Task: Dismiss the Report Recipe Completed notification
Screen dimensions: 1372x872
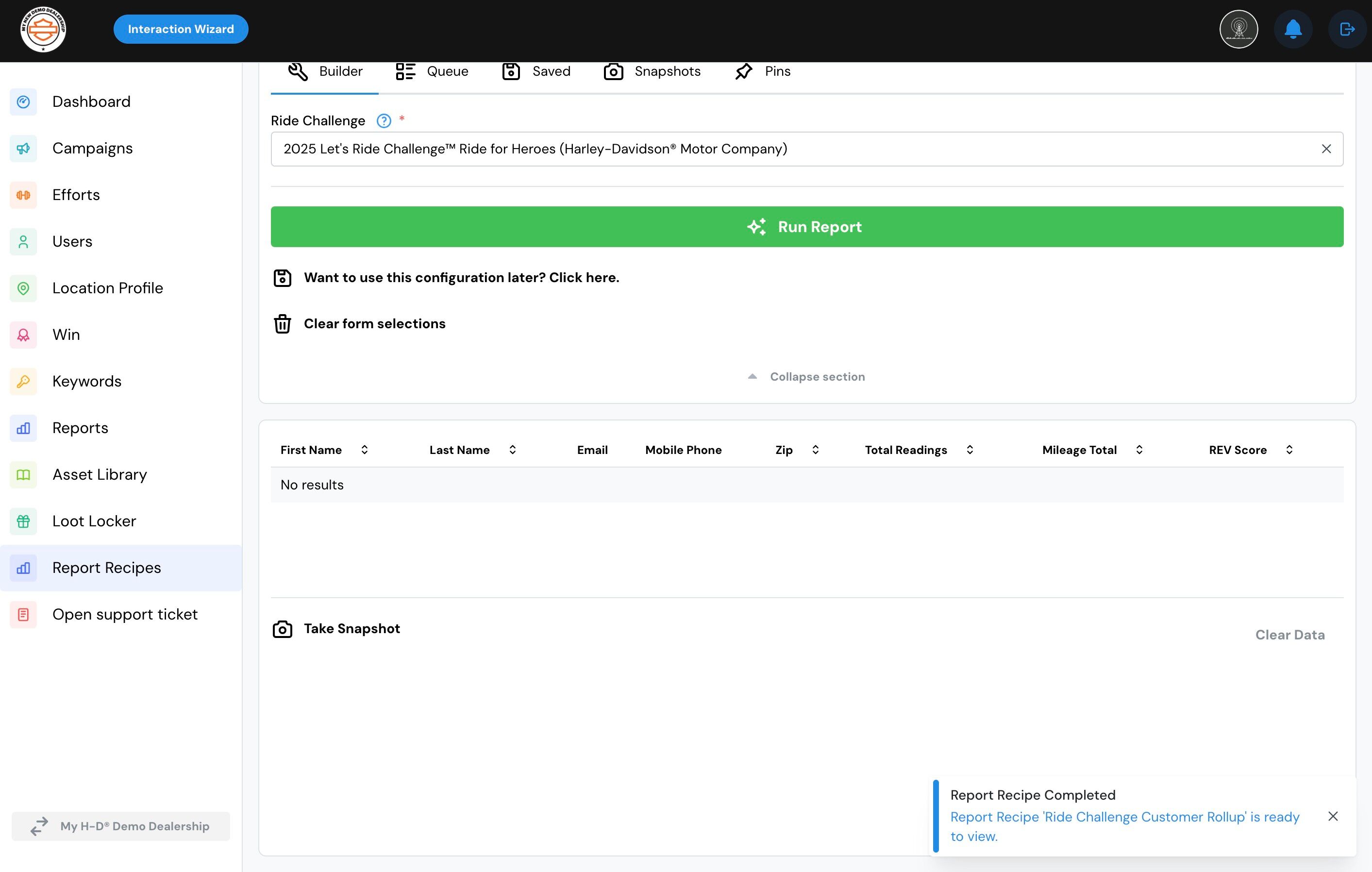Action: (1333, 816)
